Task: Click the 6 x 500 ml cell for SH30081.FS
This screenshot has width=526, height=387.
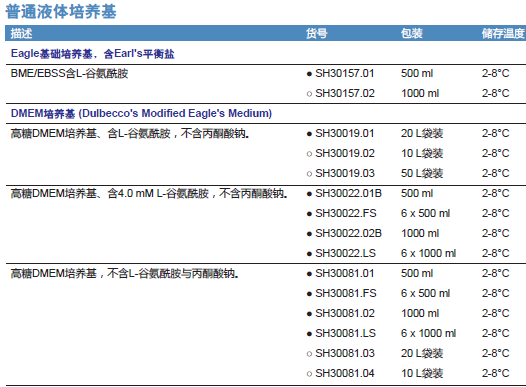Action: coord(425,293)
